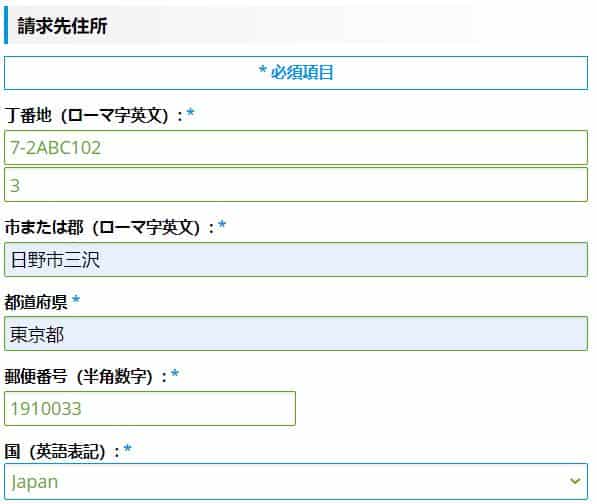Click the required asterisk beside 郵便番号 label
The height and width of the screenshot is (504, 597).
point(175,373)
